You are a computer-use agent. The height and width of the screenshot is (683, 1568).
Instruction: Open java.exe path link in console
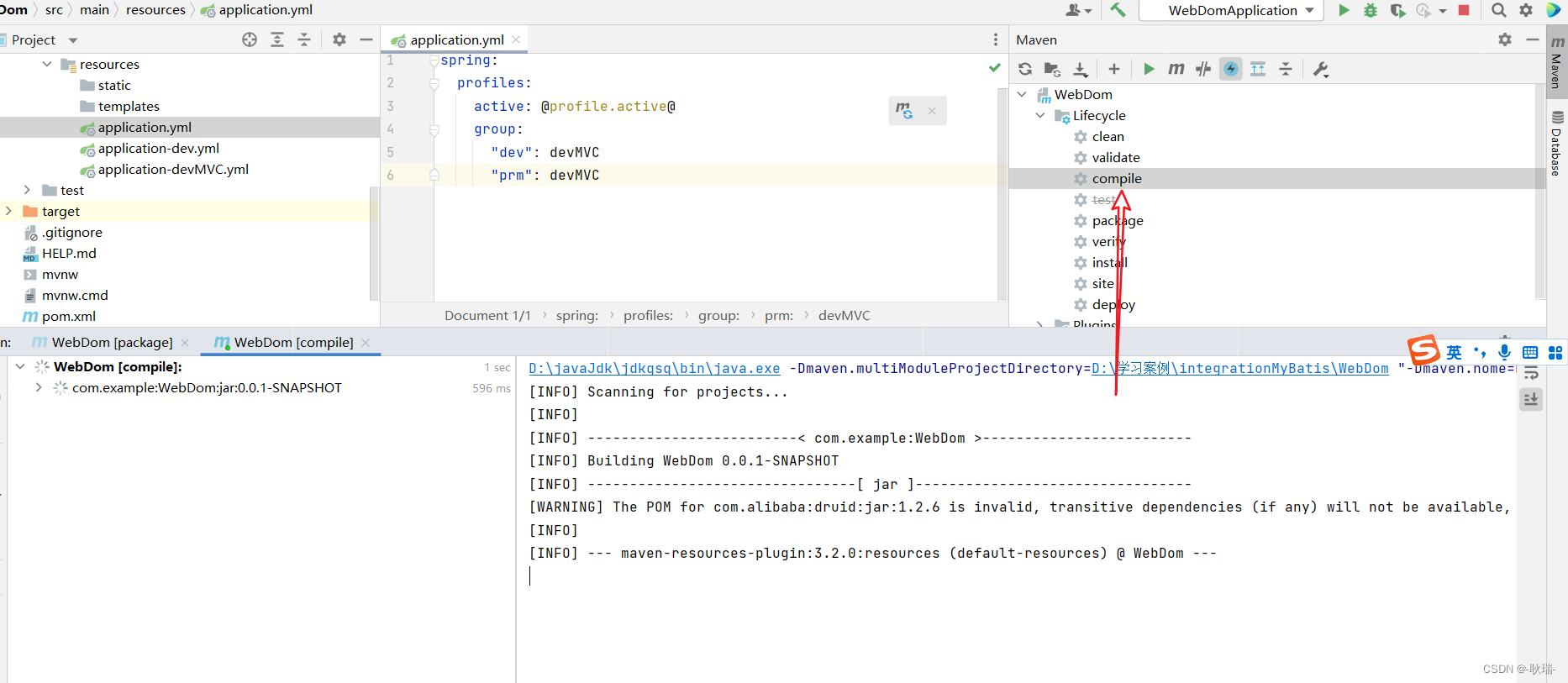tap(654, 368)
